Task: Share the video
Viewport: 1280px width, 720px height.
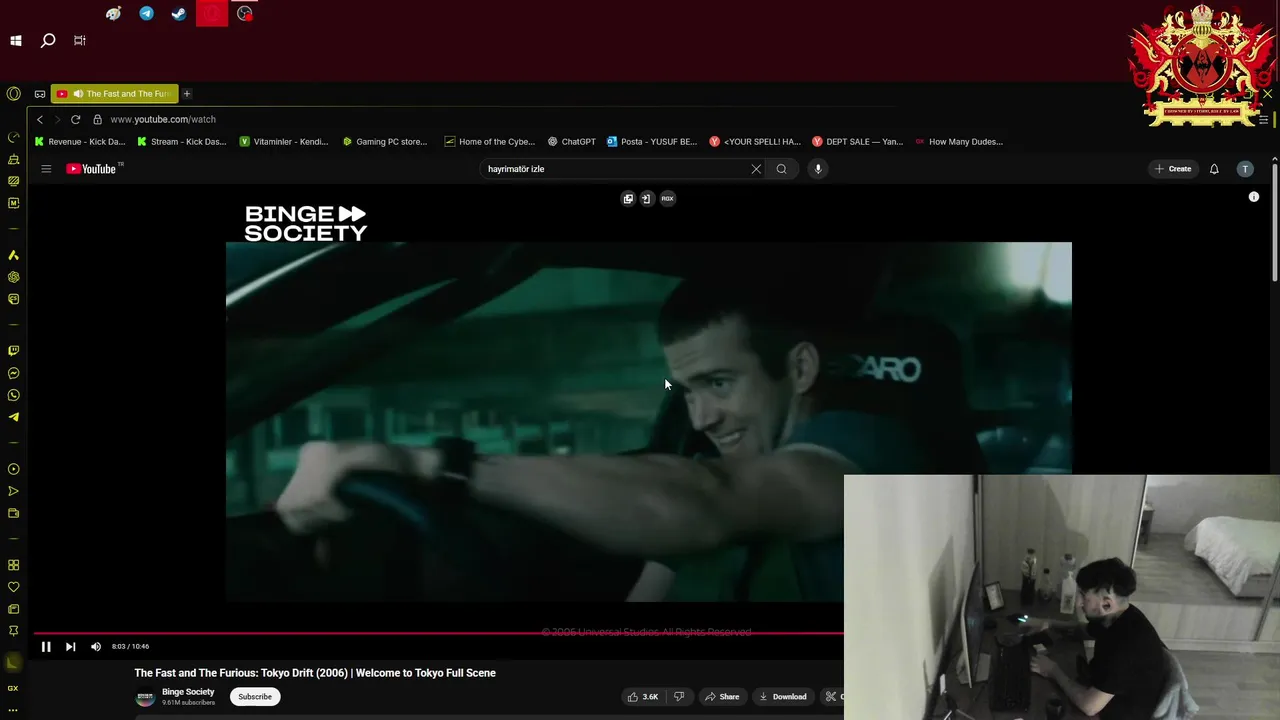Action: click(x=722, y=697)
